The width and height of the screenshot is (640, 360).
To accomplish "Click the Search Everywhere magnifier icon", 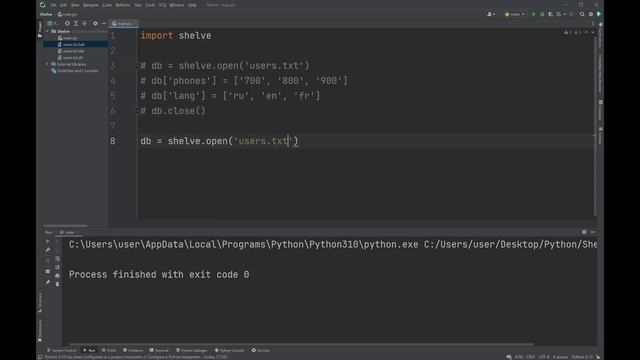I will [582, 14].
